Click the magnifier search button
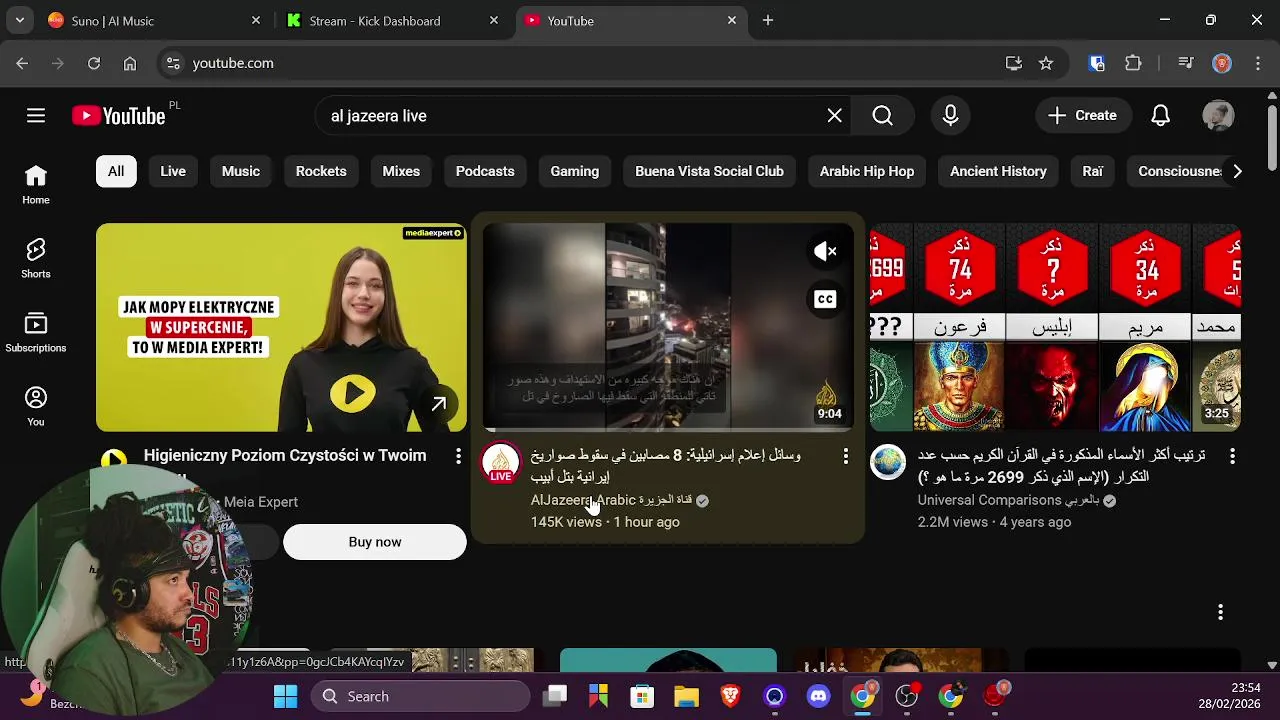 tap(882, 116)
